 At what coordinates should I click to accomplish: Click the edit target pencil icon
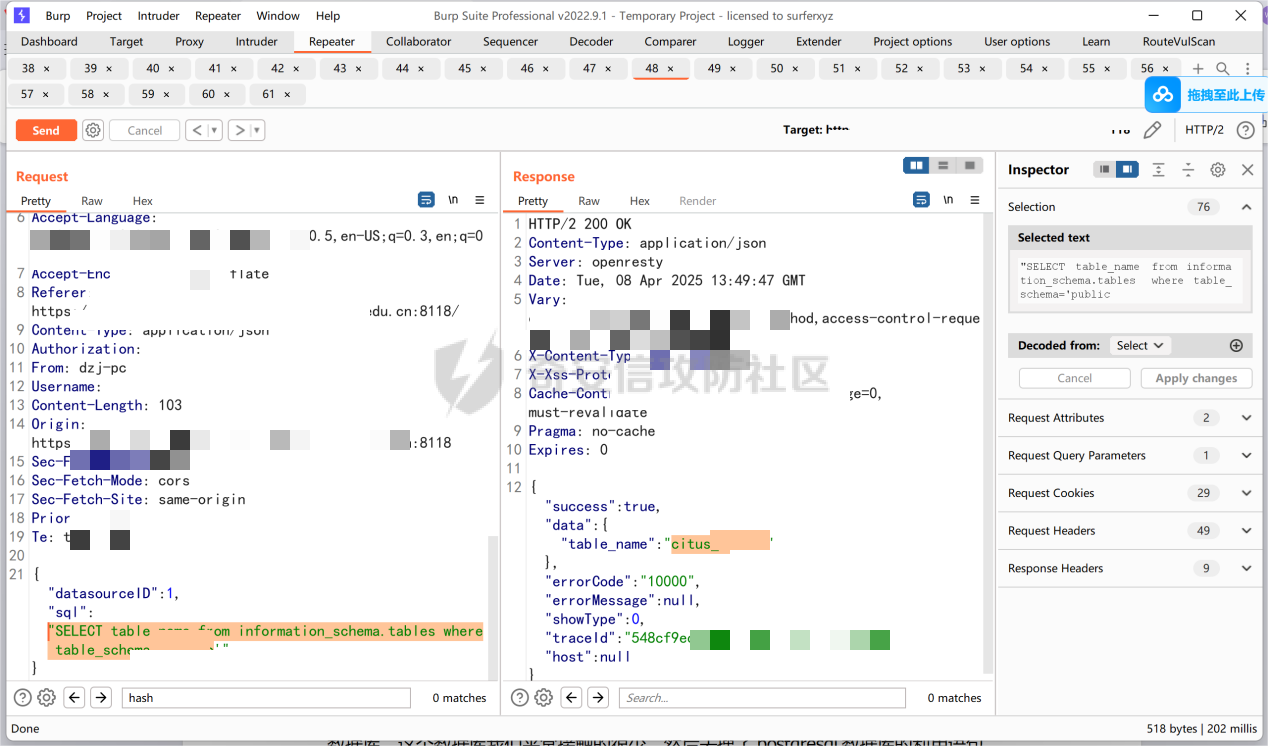1152,130
